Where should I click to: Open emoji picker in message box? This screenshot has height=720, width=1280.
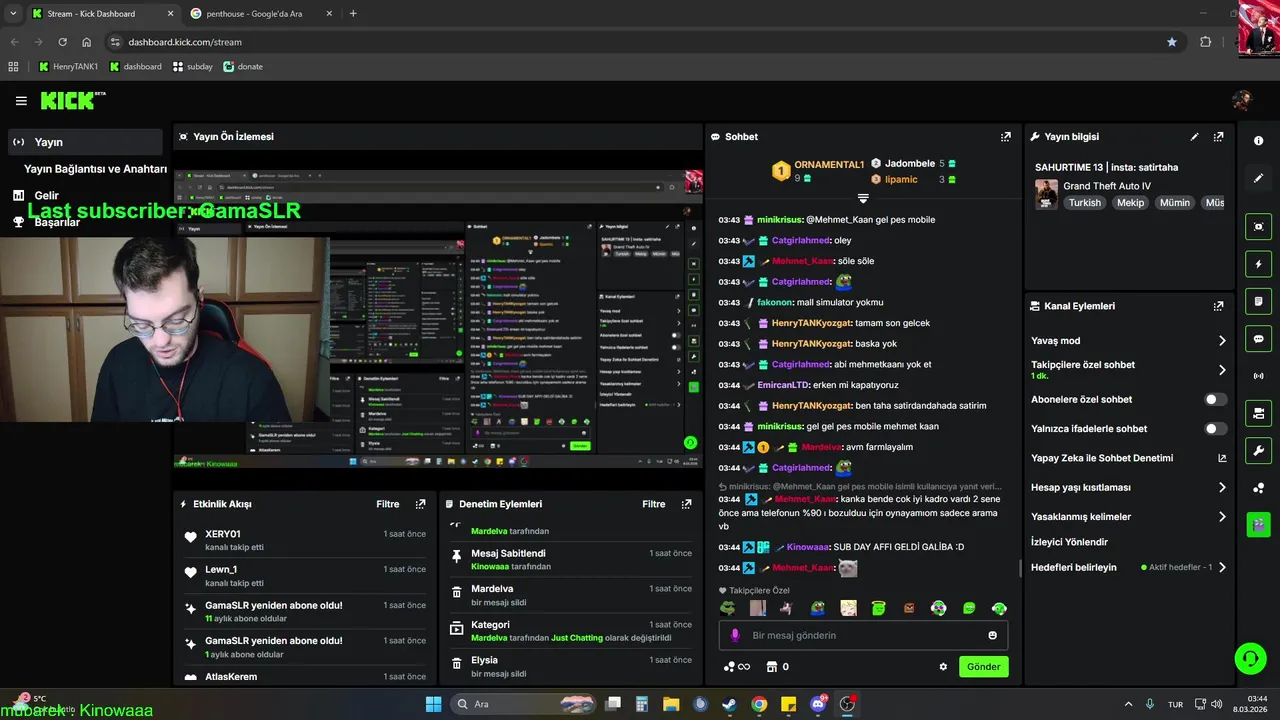pyautogui.click(x=992, y=635)
